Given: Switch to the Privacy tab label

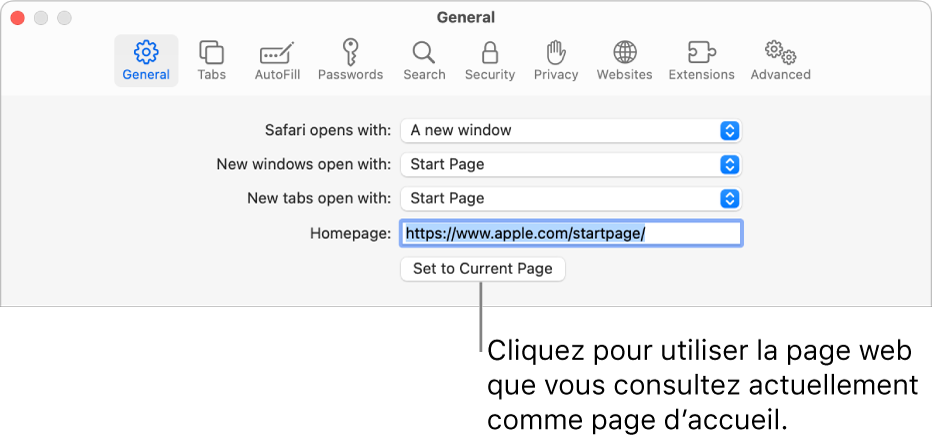Looking at the screenshot, I should click(556, 75).
